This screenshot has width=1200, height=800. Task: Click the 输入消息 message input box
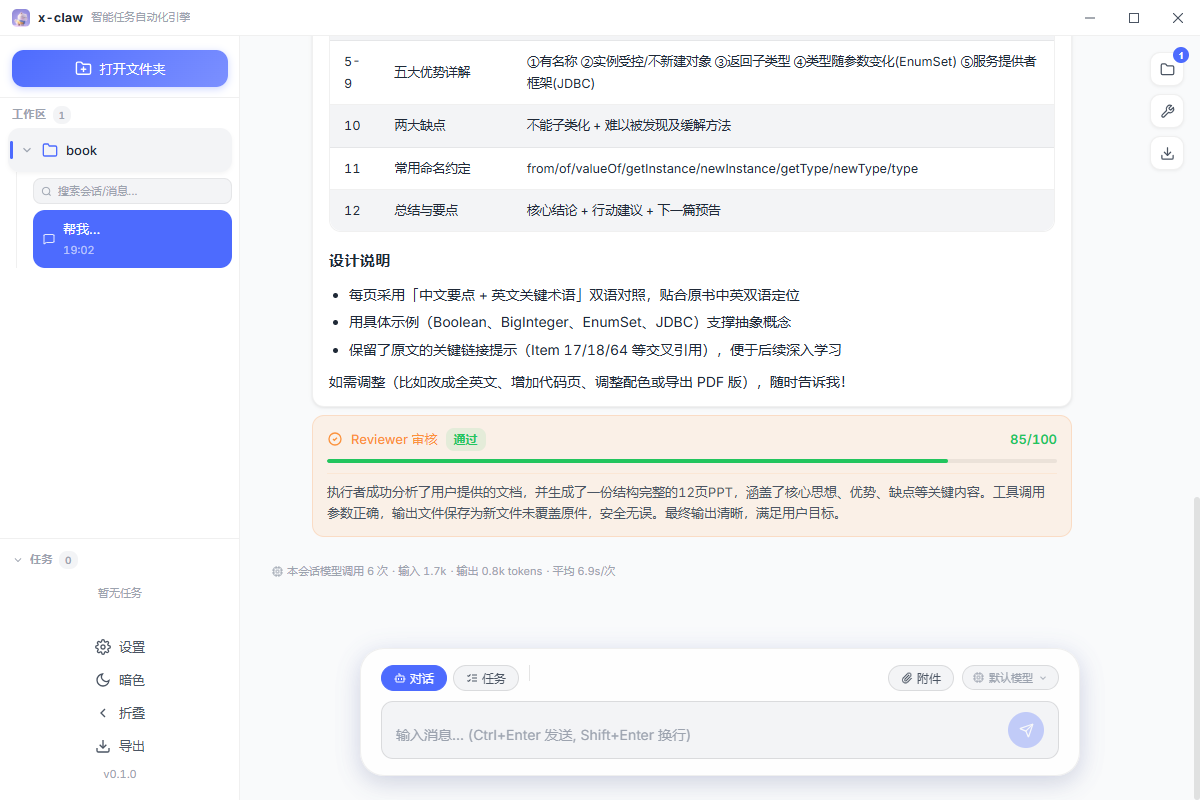pyautogui.click(x=720, y=730)
